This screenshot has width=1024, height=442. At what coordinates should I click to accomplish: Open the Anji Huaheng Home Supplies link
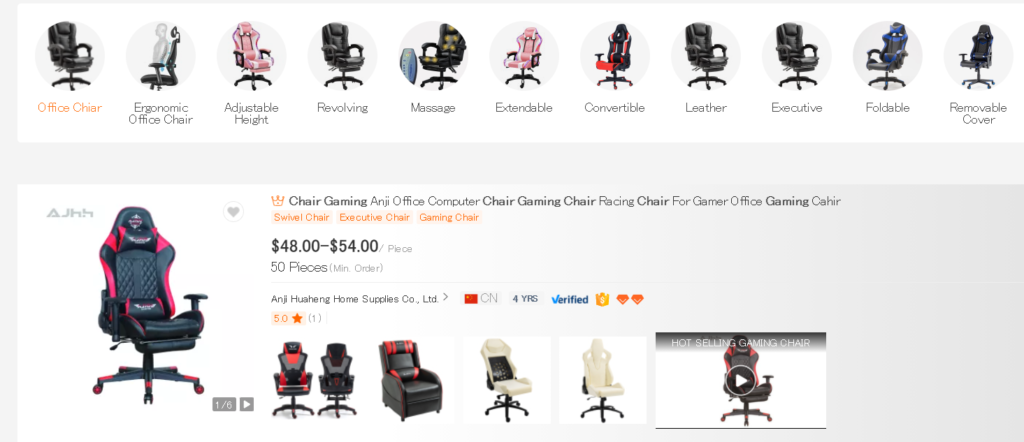click(x=355, y=299)
